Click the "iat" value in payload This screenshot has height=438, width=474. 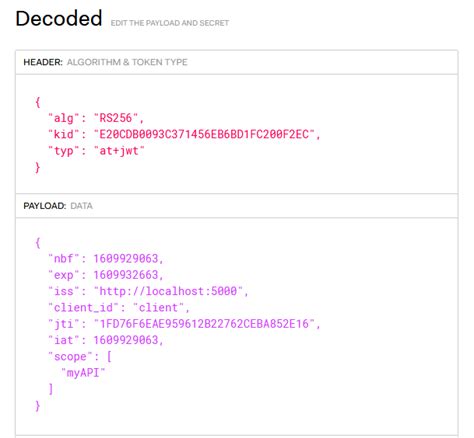click(x=126, y=340)
